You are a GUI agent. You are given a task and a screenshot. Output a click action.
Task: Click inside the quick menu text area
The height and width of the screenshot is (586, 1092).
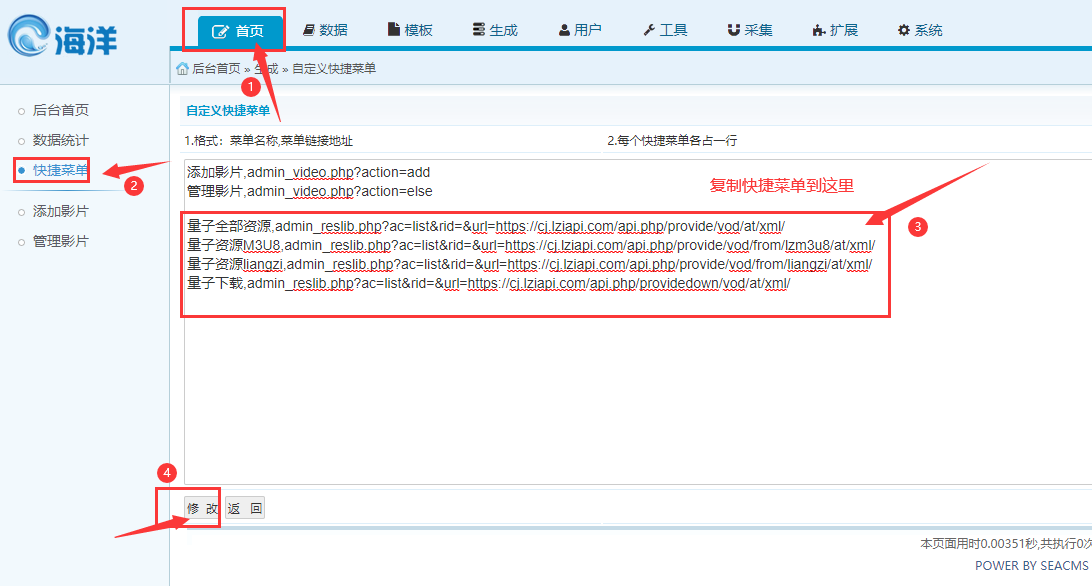tap(638, 322)
